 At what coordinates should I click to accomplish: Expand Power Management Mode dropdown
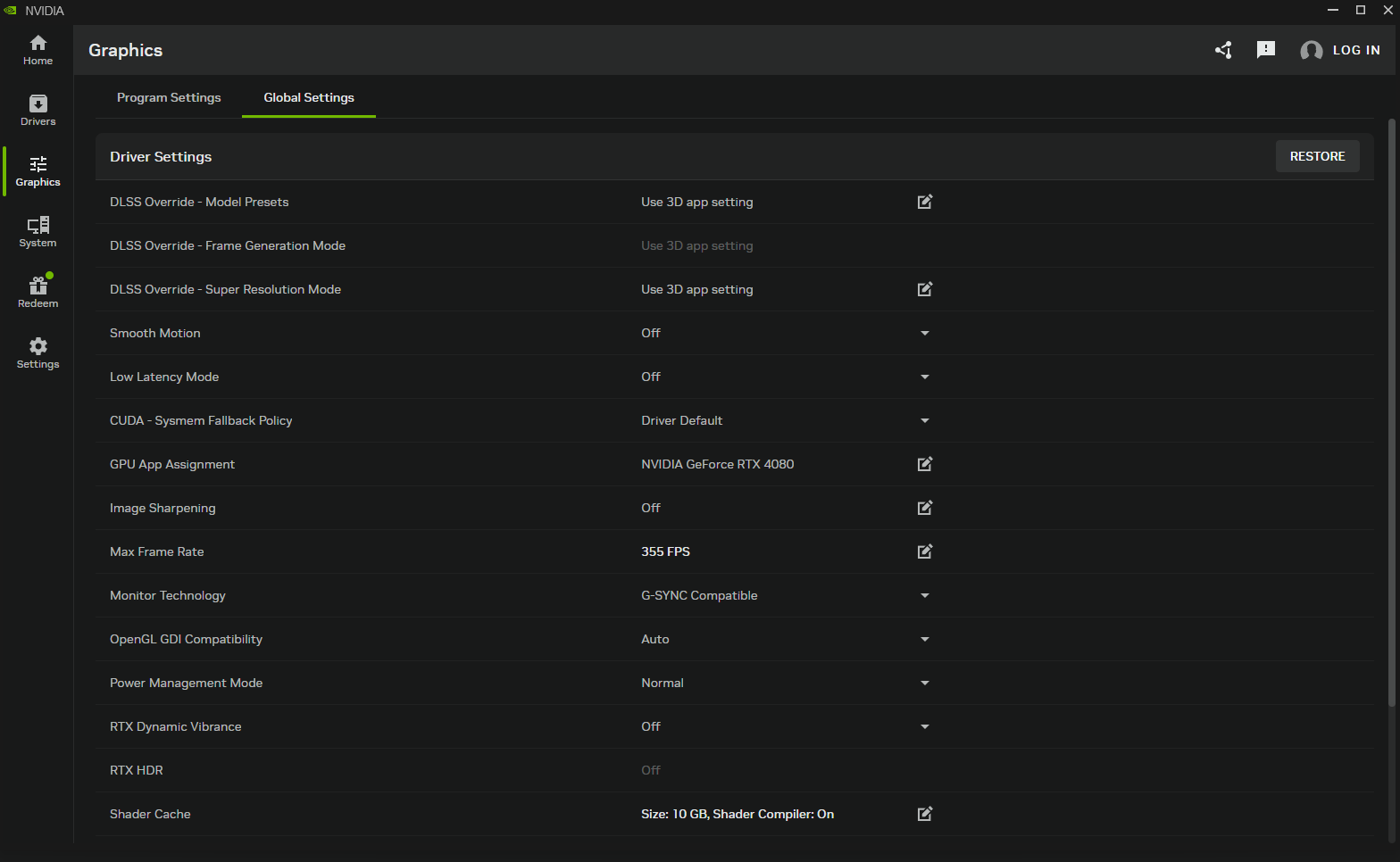coord(925,683)
